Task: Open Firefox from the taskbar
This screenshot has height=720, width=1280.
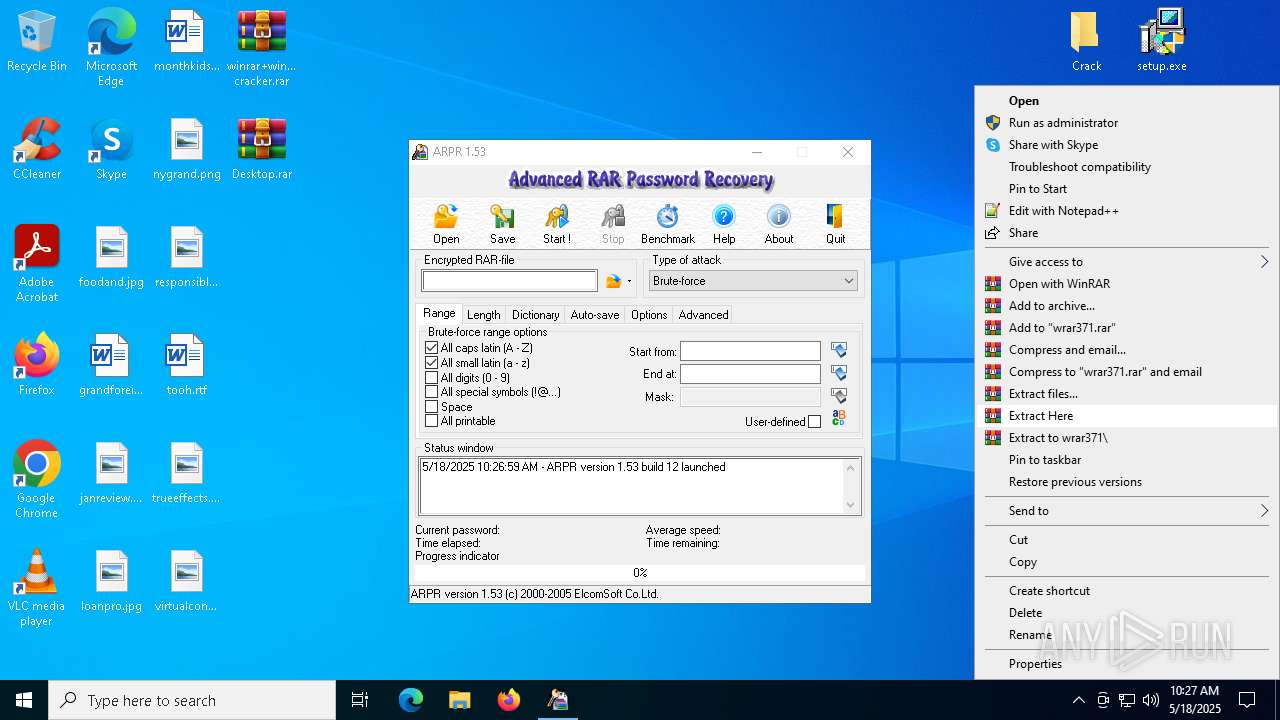Action: click(x=508, y=700)
